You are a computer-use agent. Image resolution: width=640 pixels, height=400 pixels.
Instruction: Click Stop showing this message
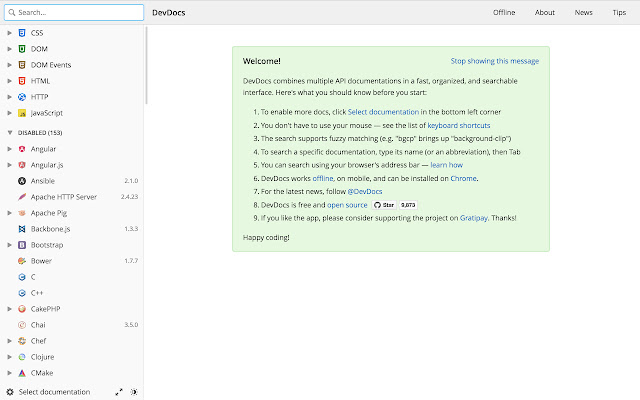click(495, 61)
